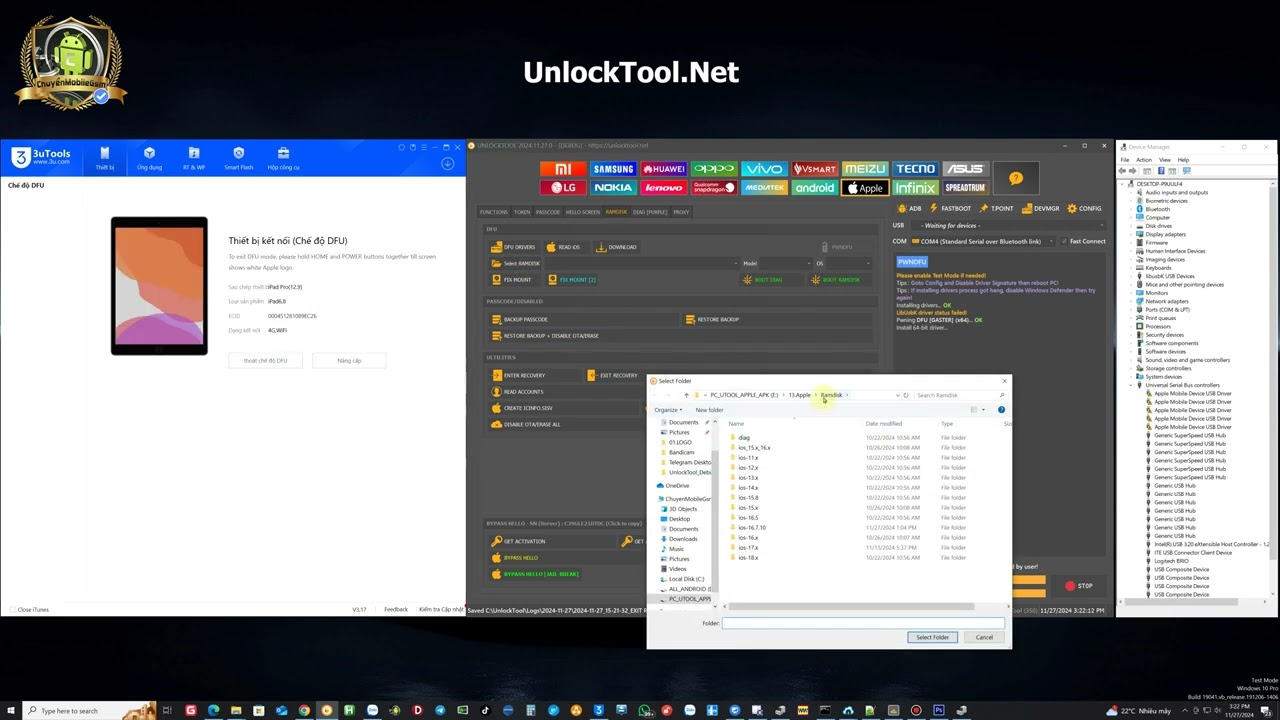Select the Vsmart brand icon

[x=814, y=169]
